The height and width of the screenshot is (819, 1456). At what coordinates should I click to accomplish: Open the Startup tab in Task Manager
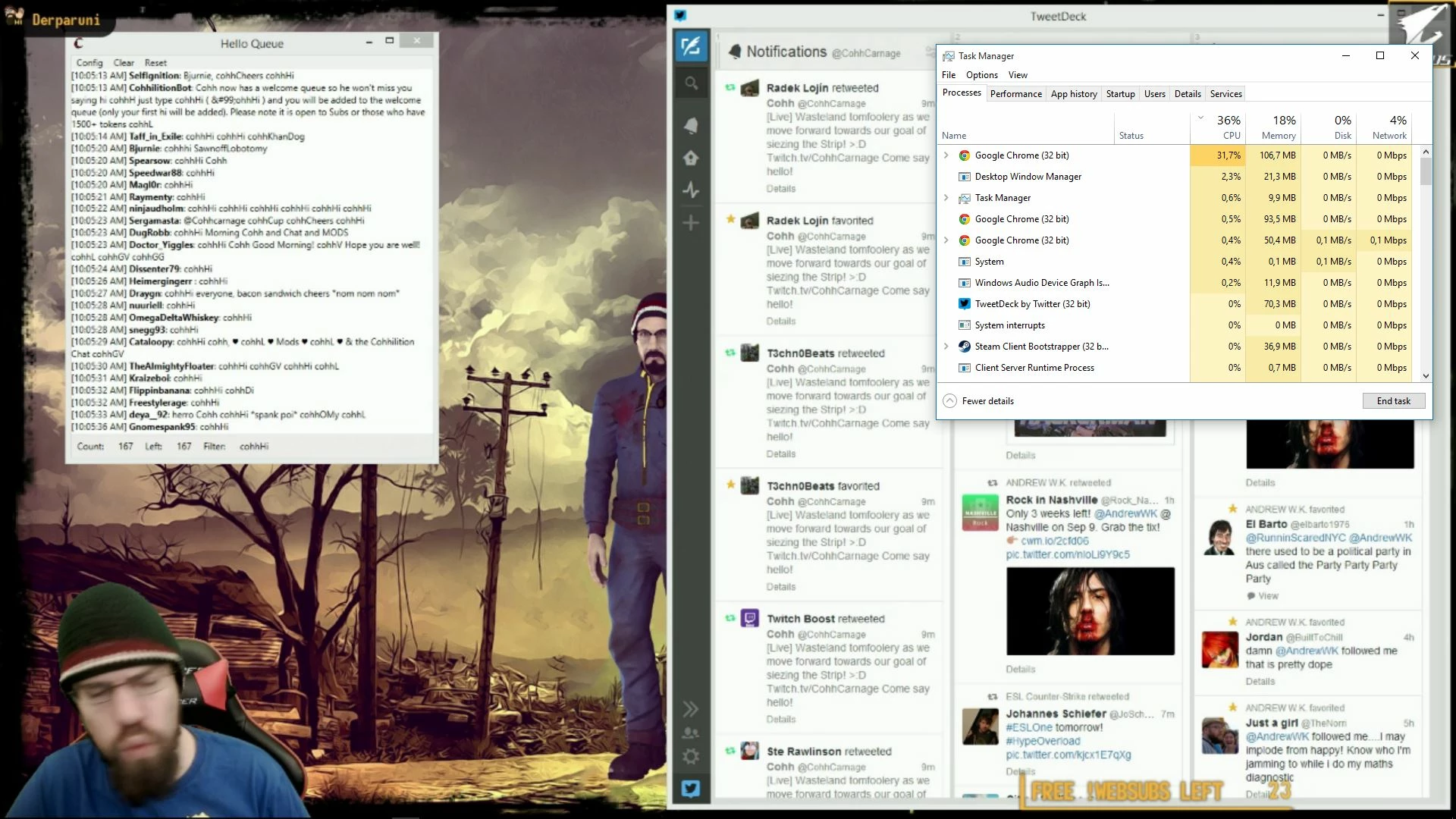point(1120,94)
